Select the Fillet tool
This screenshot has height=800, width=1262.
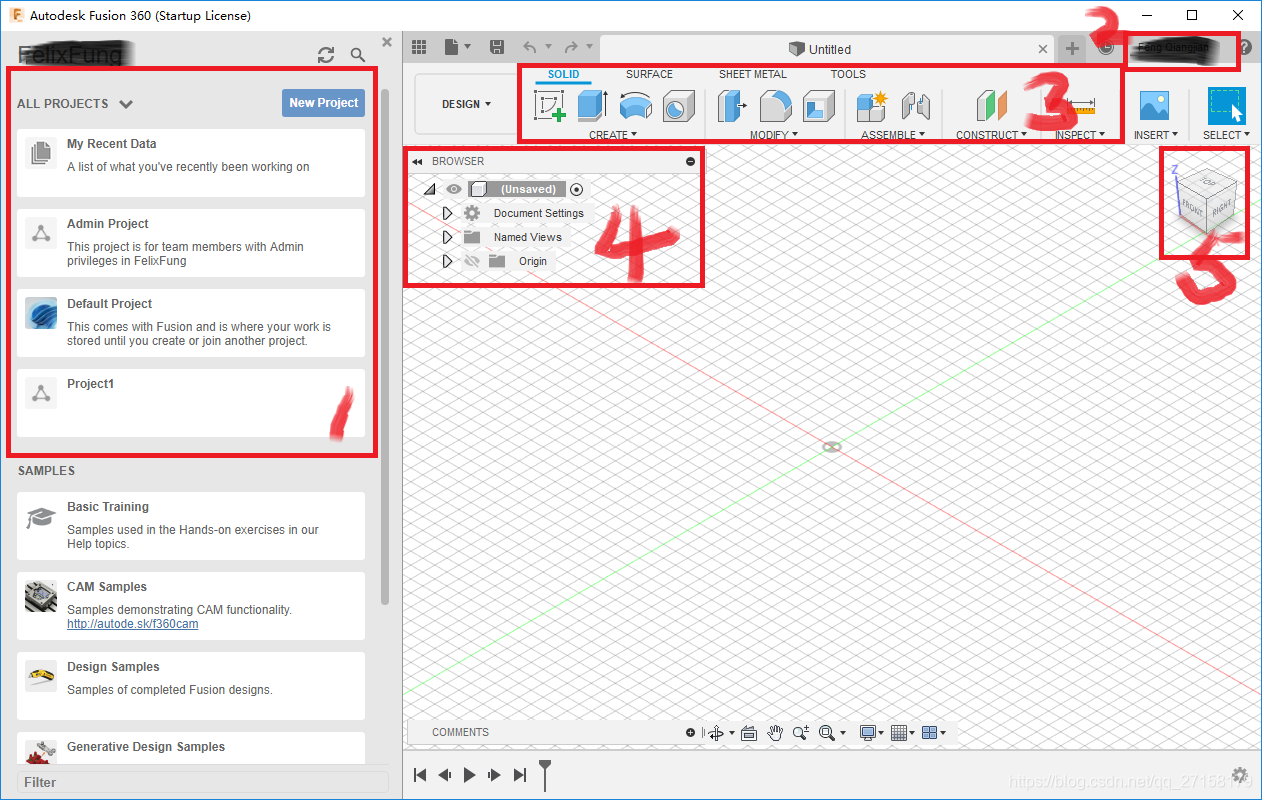coord(776,105)
